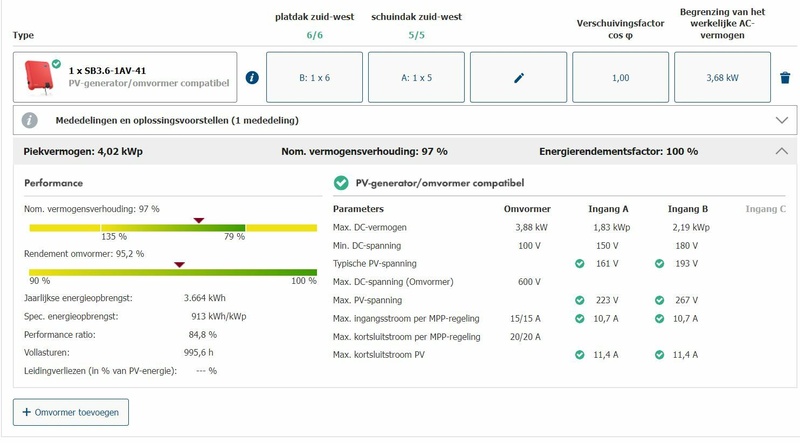Image resolution: width=800 pixels, height=443 pixels.
Task: Click the Vollasturen 995,6 h value
Action: (198, 353)
